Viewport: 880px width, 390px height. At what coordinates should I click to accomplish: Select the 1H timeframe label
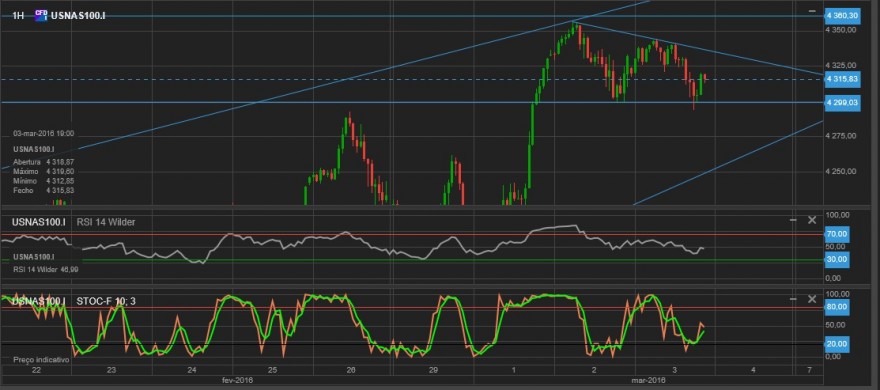click(19, 16)
